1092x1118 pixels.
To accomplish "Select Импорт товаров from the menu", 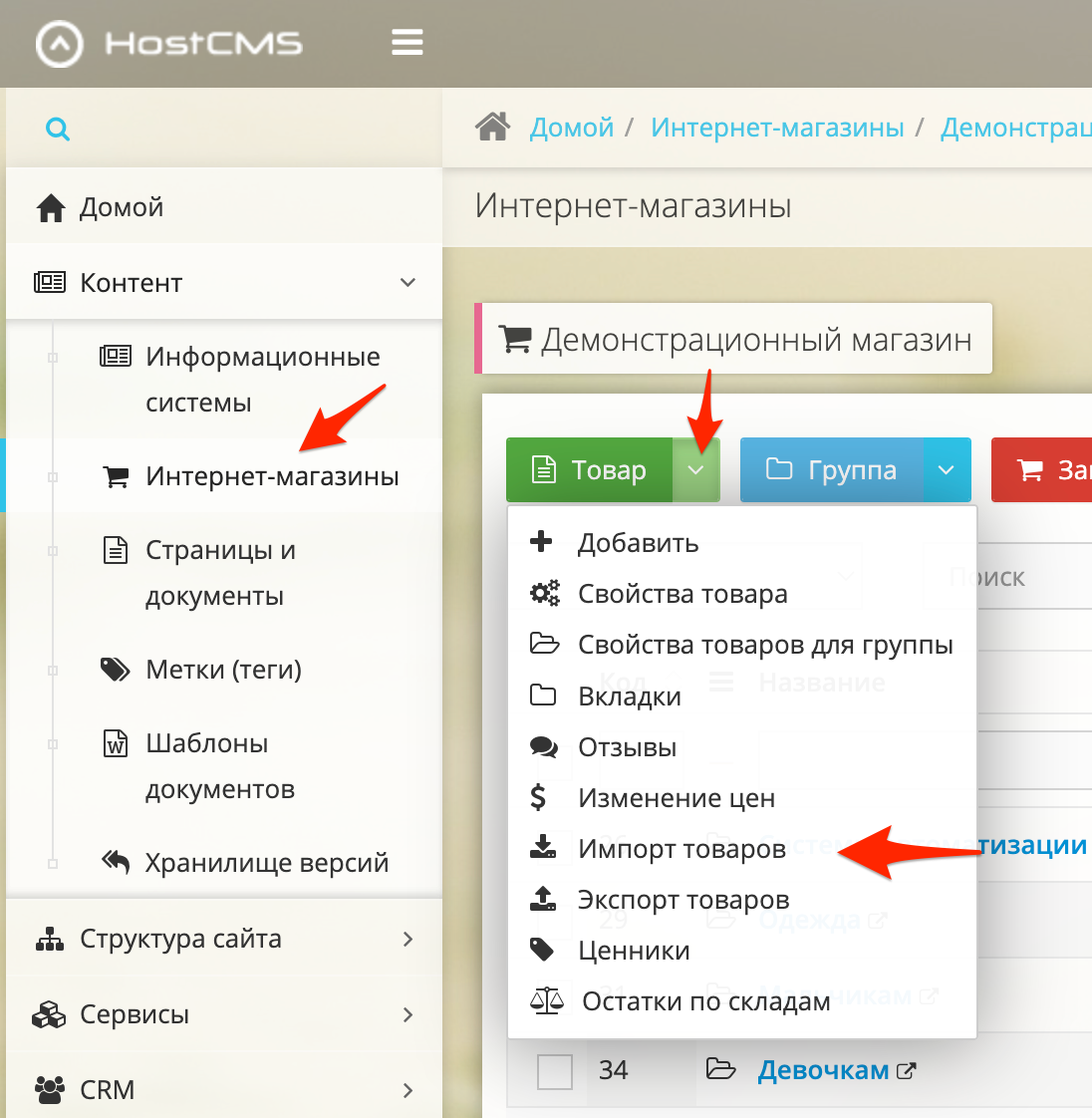I will pos(683,848).
